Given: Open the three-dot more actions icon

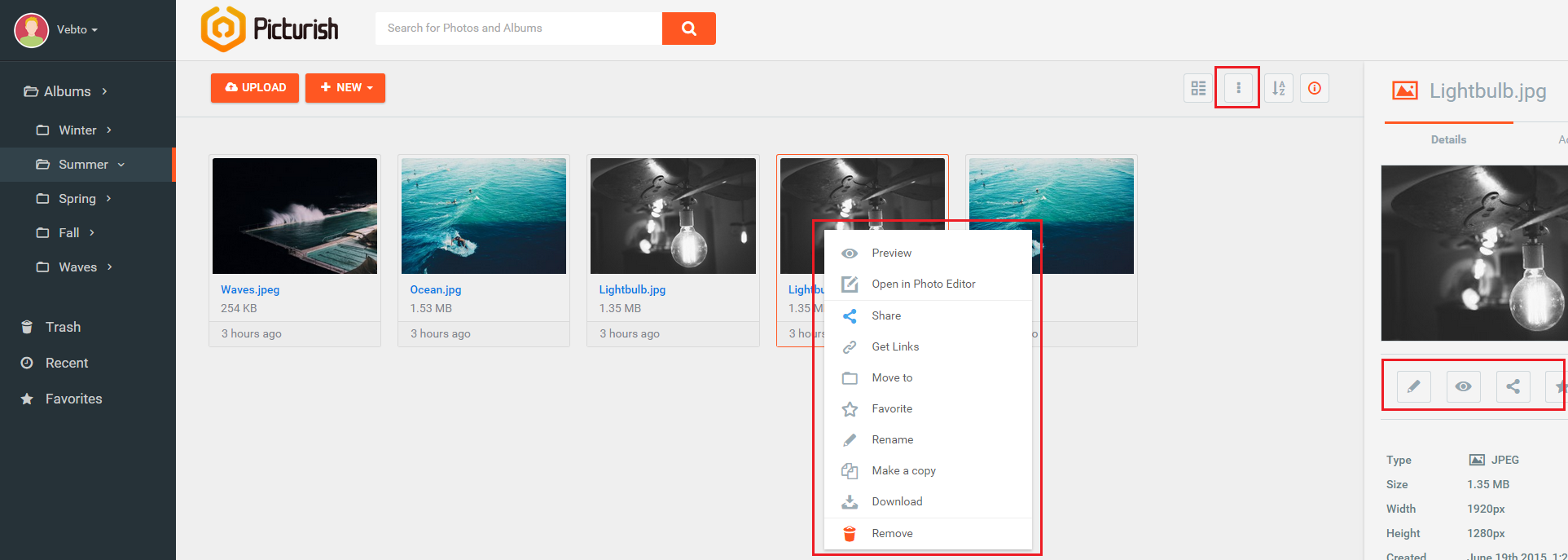Looking at the screenshot, I should click(1238, 88).
